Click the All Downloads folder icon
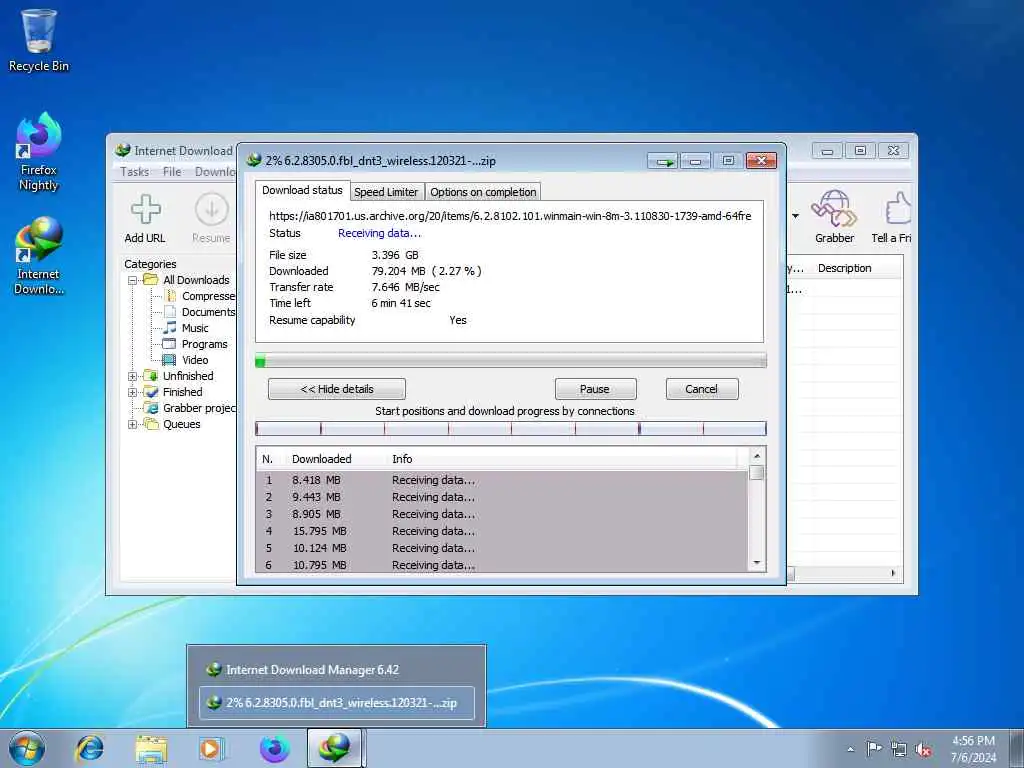This screenshot has width=1024, height=768. pos(151,280)
